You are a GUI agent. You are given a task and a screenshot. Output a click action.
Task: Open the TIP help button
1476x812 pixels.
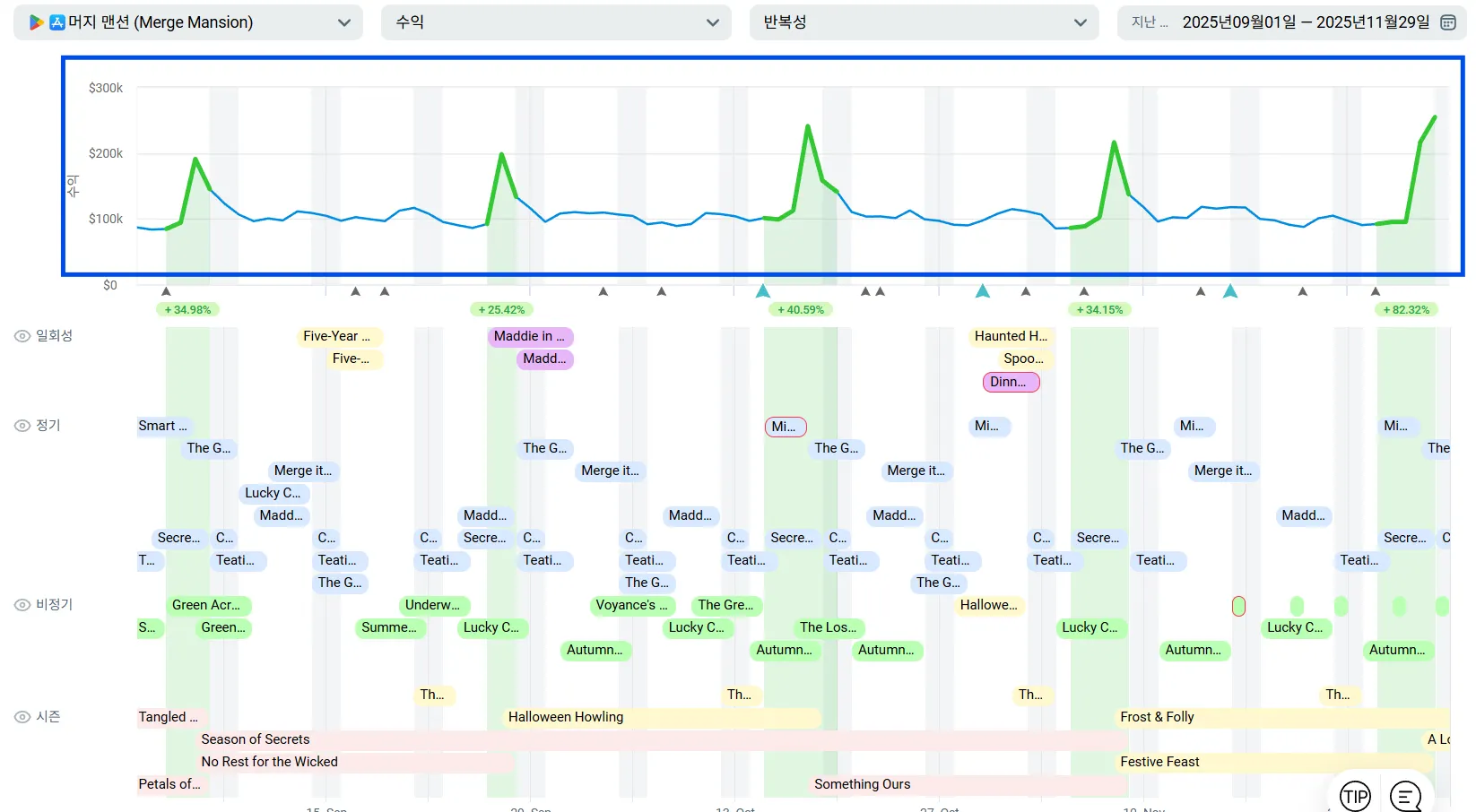pyautogui.click(x=1355, y=796)
